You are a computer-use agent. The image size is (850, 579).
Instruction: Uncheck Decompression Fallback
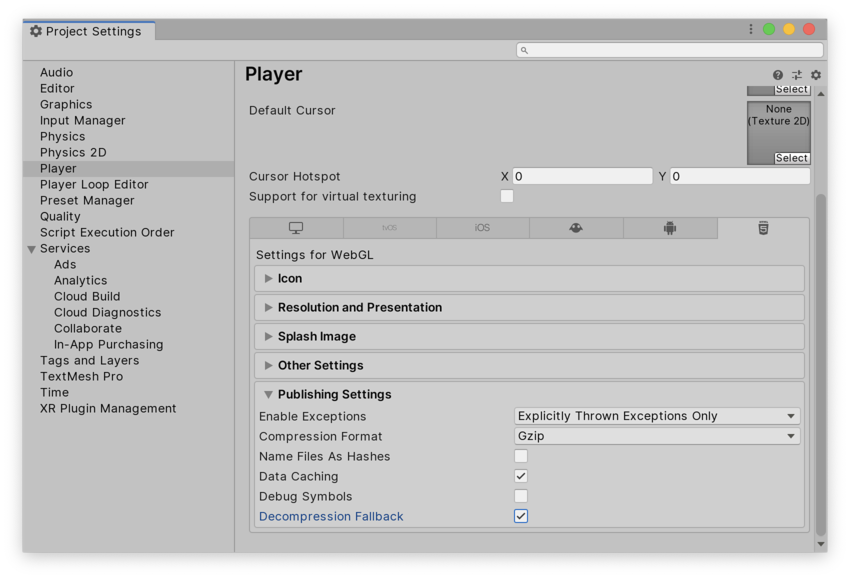click(520, 516)
